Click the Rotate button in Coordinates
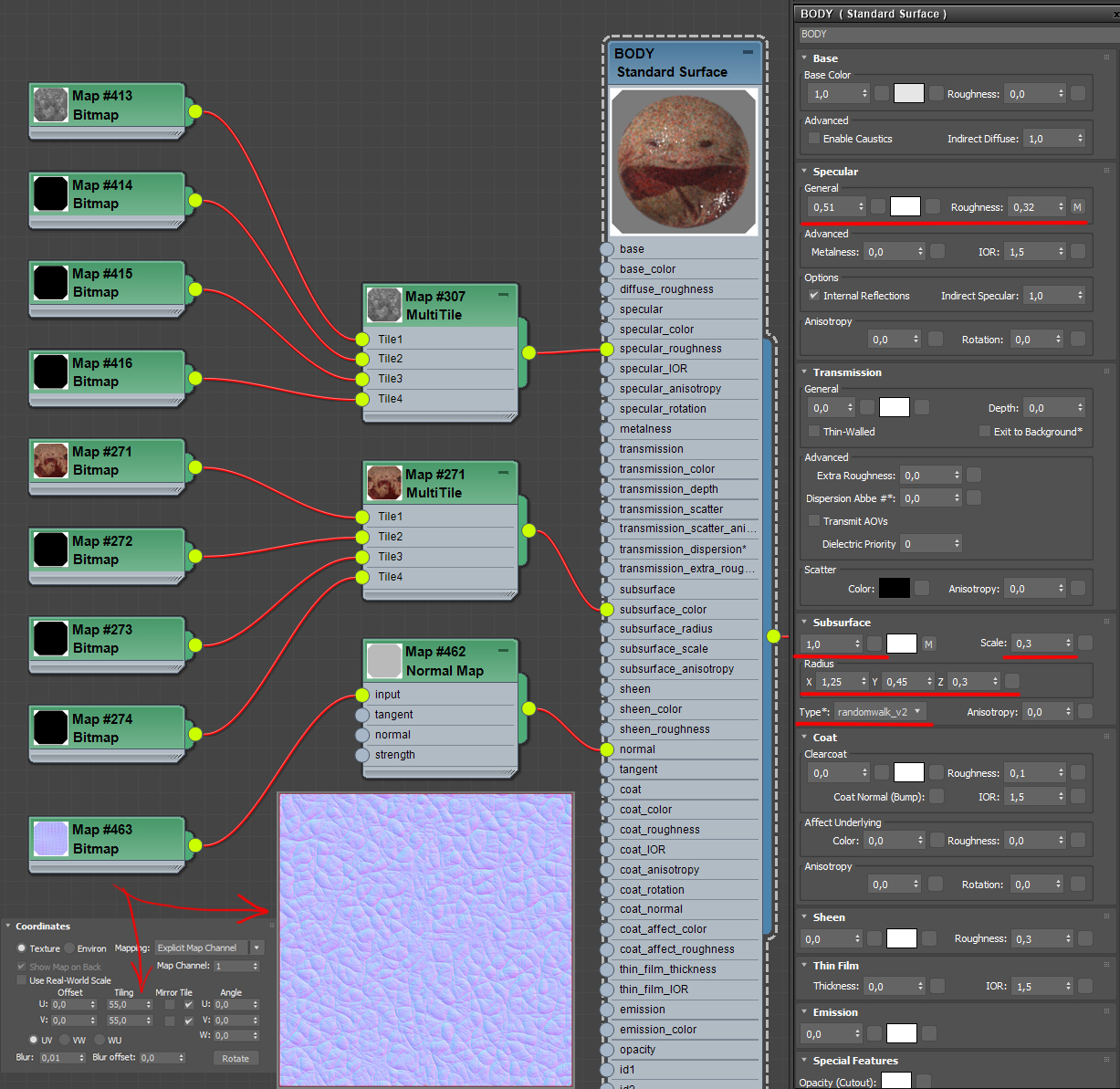Screen dimensions: 1120x1089 point(236,1058)
